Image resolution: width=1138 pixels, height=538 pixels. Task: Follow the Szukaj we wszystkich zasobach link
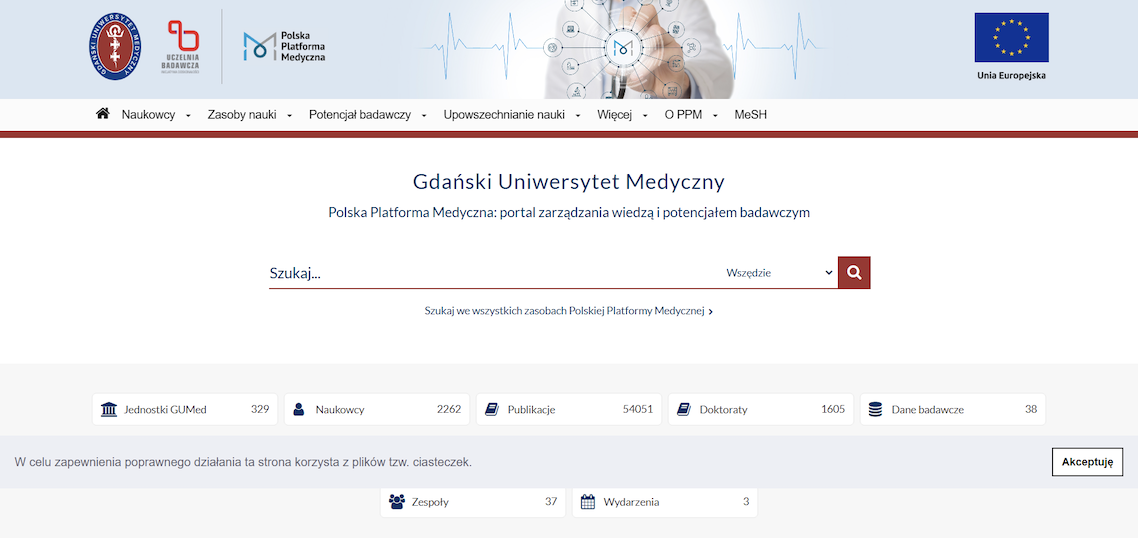(x=568, y=311)
